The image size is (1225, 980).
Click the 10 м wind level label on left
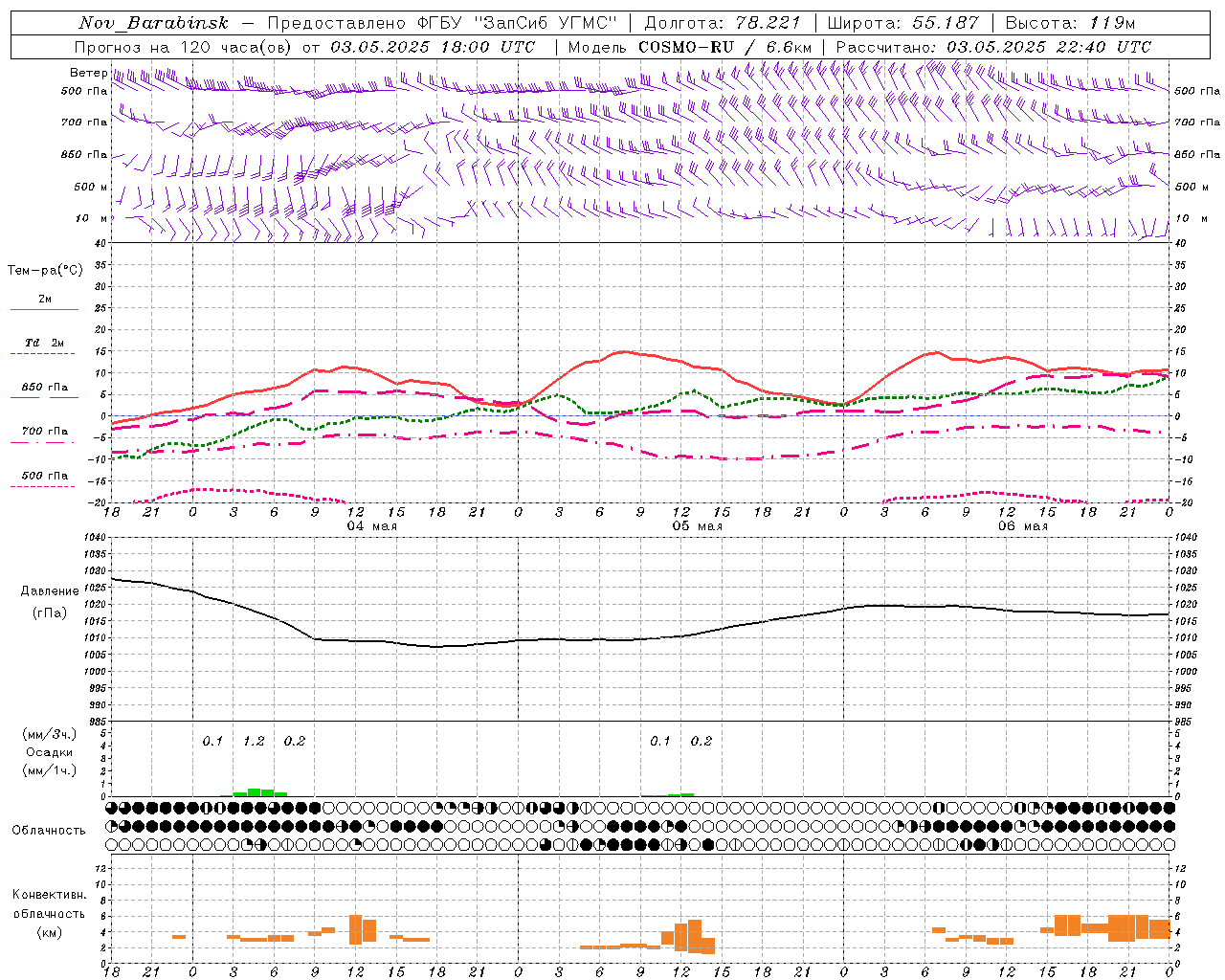click(92, 218)
